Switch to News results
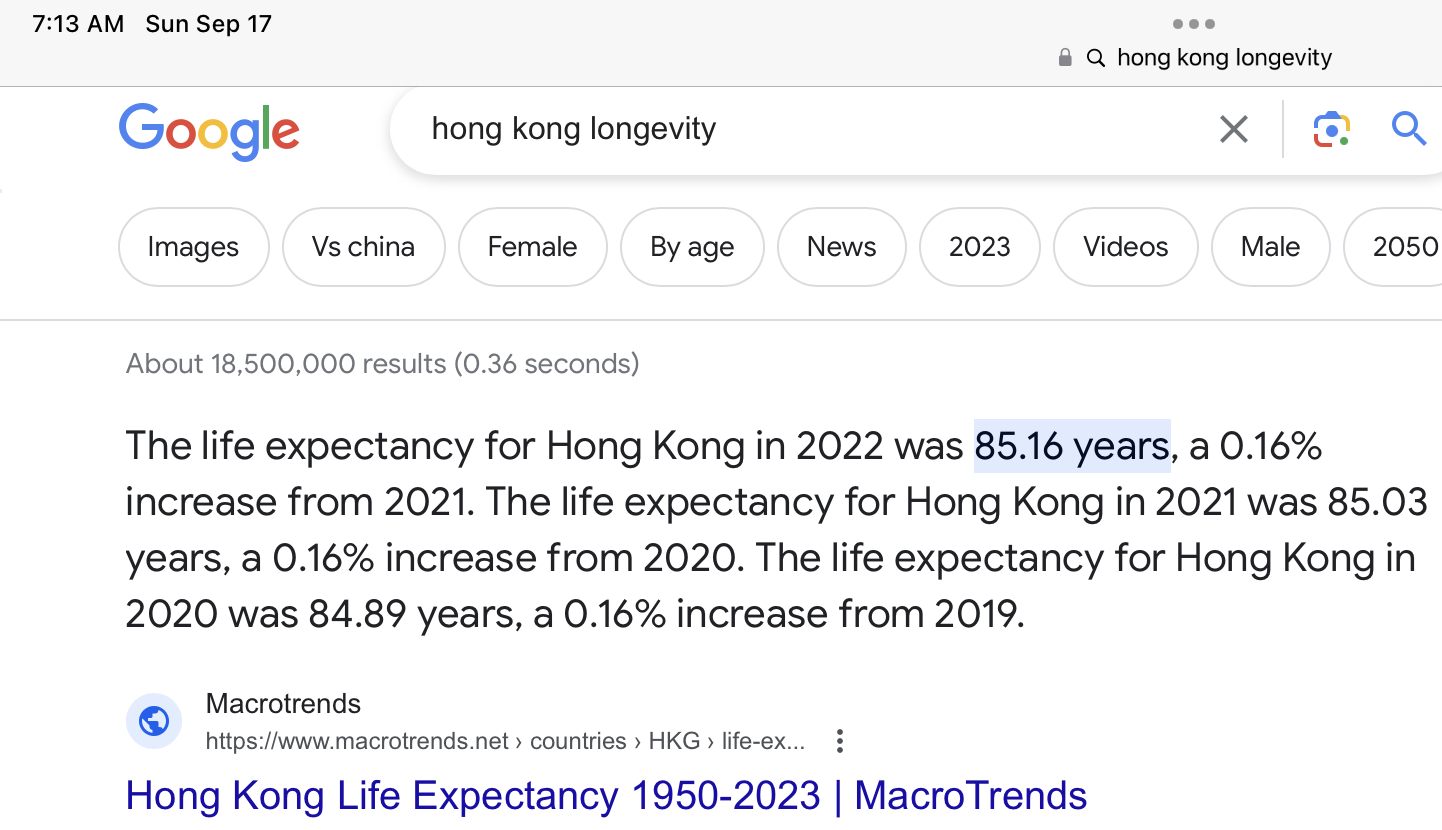 pyautogui.click(x=841, y=247)
